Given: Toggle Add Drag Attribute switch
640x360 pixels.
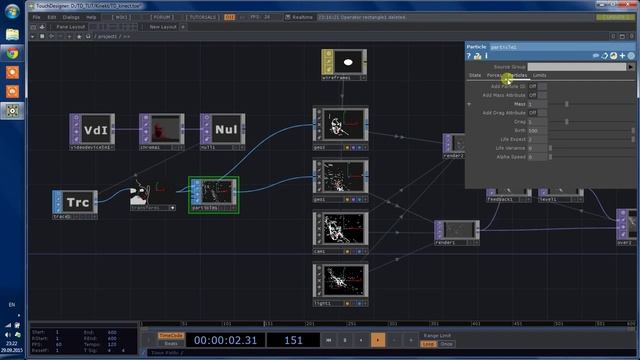Looking at the screenshot, I should click(537, 113).
